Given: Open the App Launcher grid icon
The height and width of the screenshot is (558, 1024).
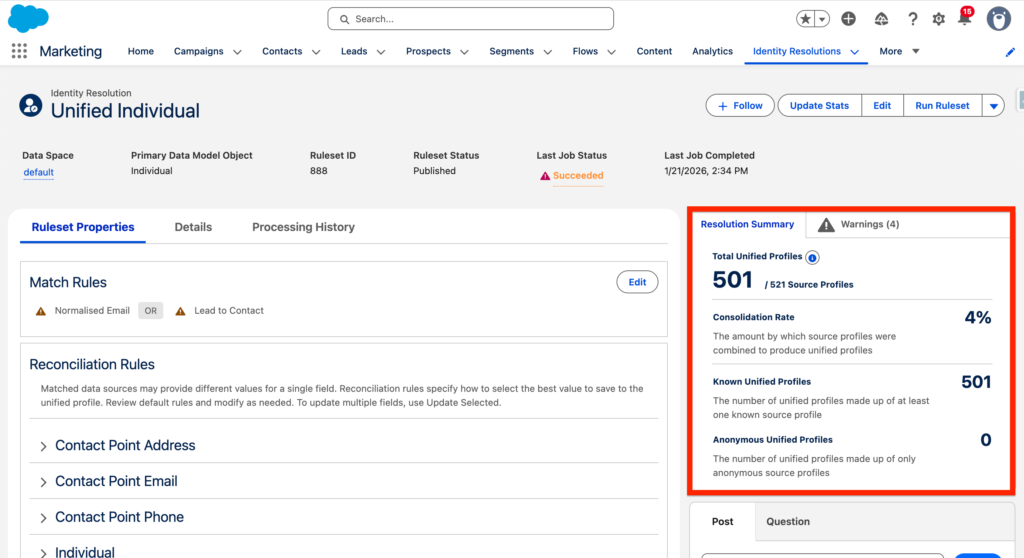Looking at the screenshot, I should pos(19,51).
